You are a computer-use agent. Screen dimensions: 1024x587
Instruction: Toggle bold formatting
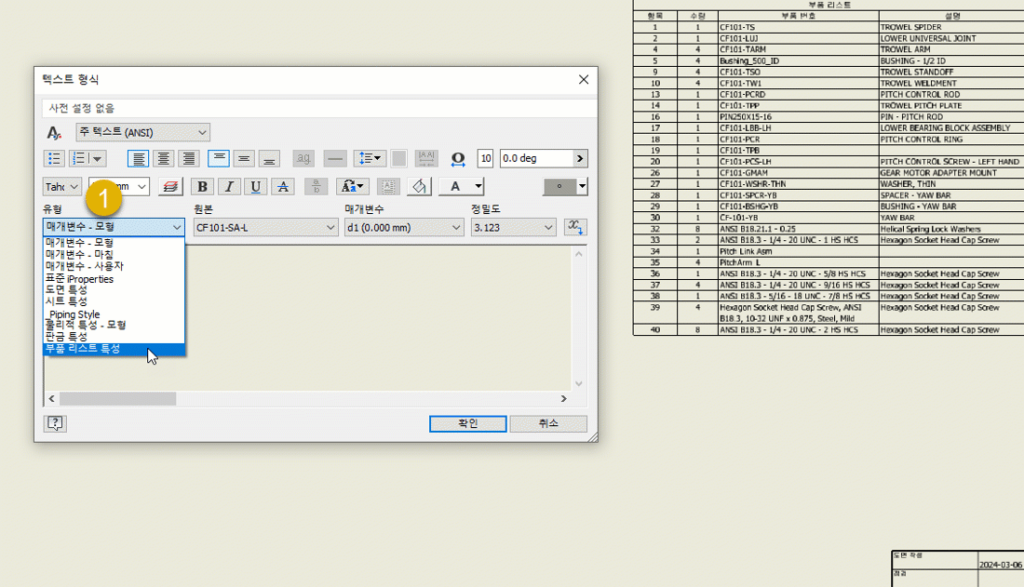tap(202, 187)
